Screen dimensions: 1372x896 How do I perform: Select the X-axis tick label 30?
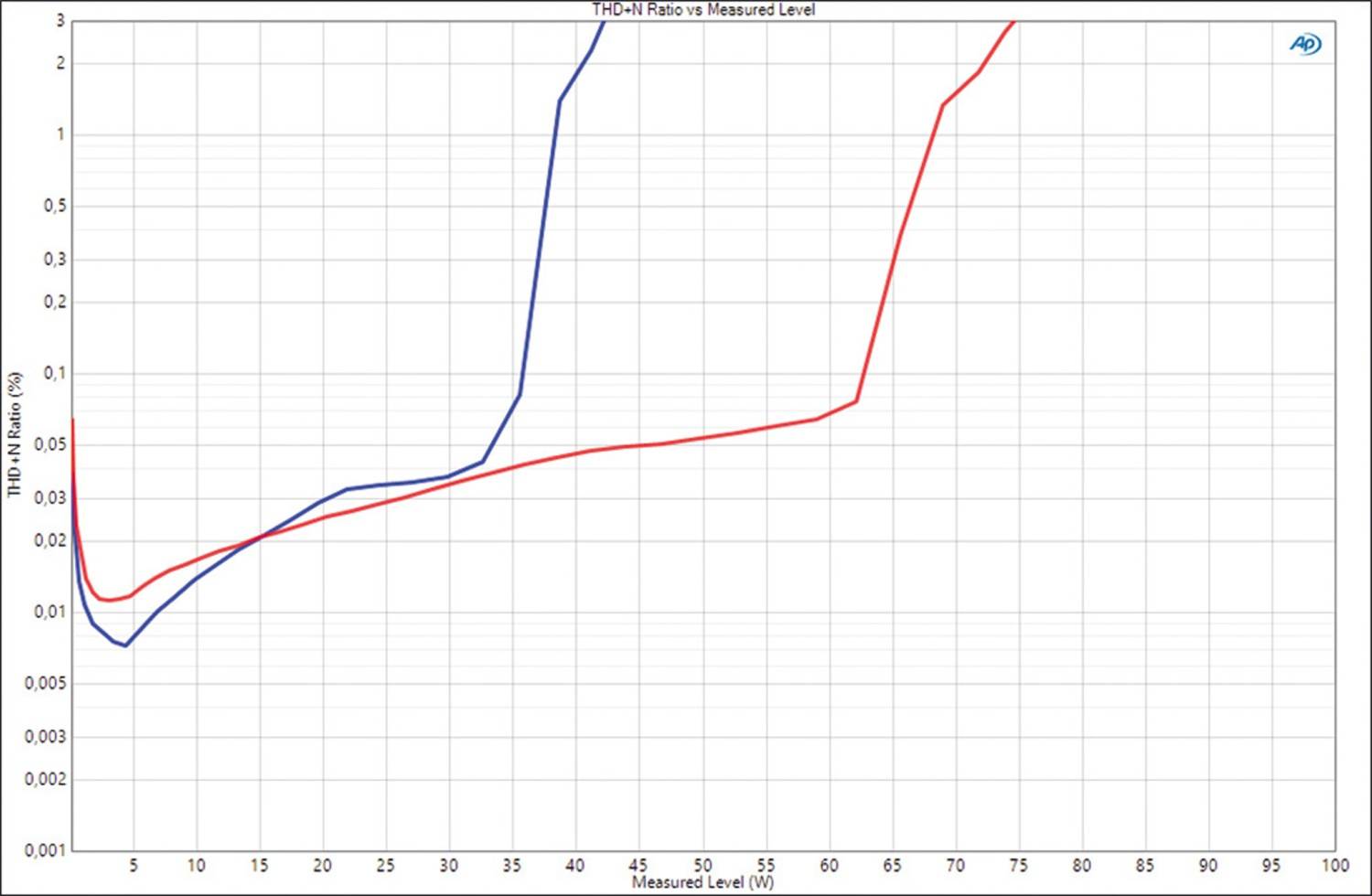click(448, 865)
